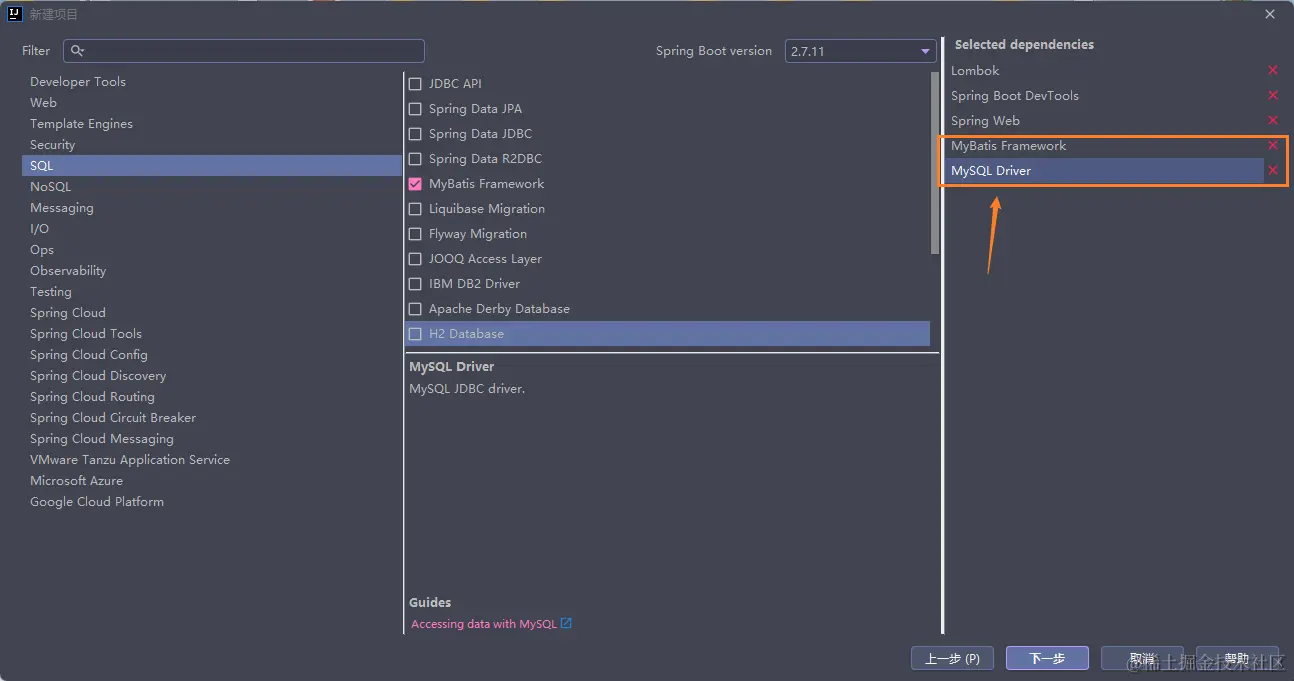Enable Apache Derby Database checkbox
1294x681 pixels.
[x=415, y=309]
